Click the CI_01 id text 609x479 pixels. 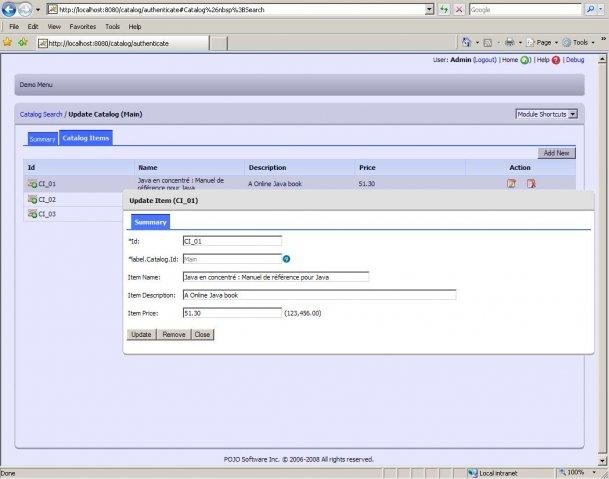coord(47,183)
